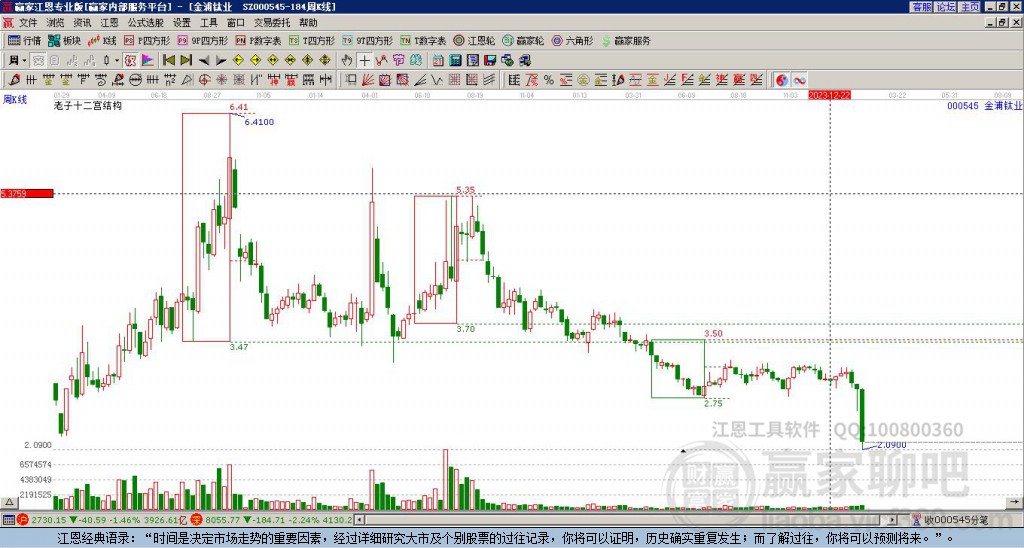Open the 浏览 menu

click(x=56, y=23)
